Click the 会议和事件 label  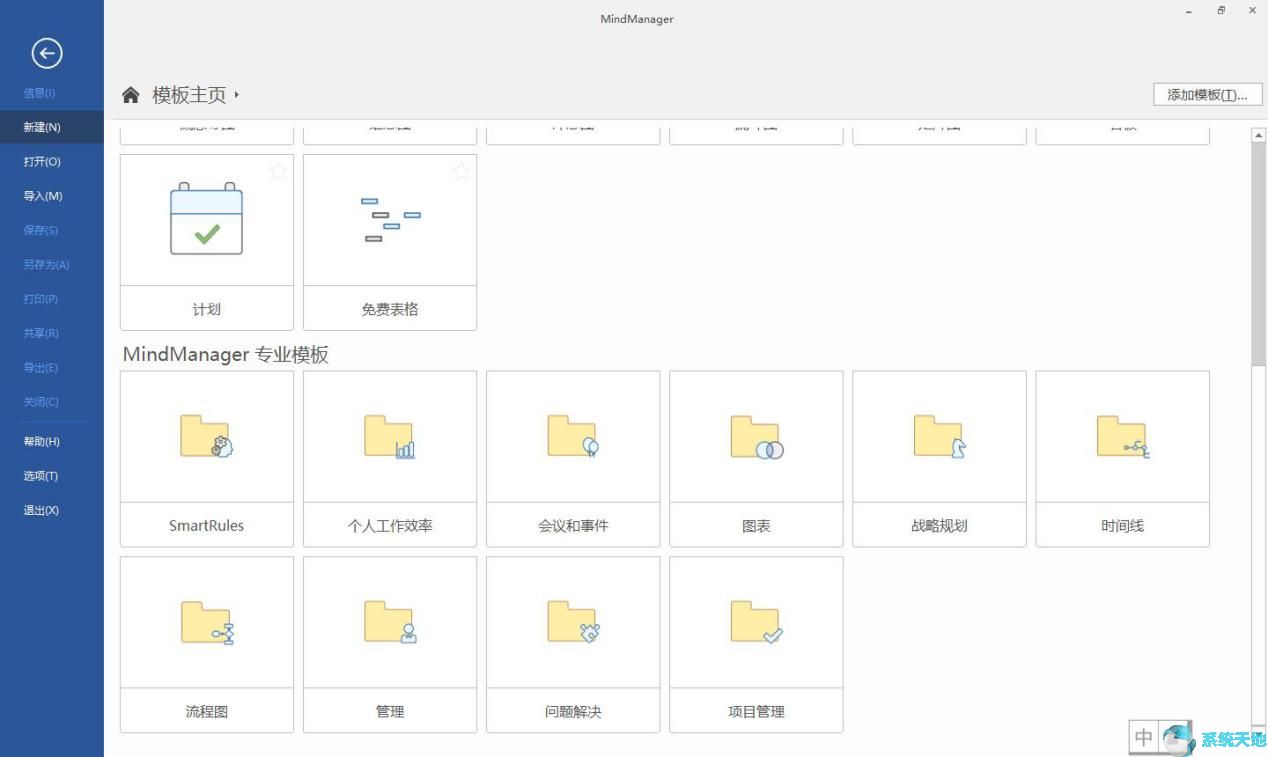pyautogui.click(x=573, y=525)
